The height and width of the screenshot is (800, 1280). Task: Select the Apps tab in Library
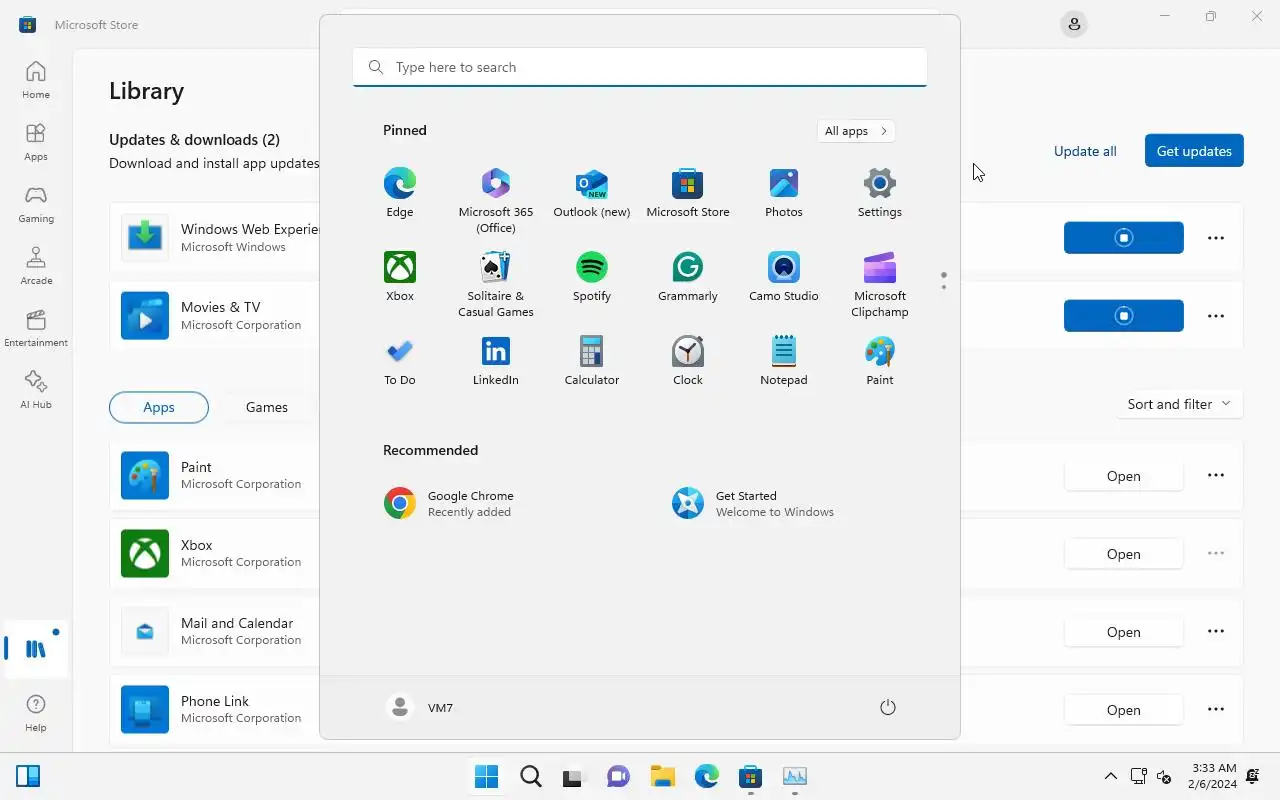[159, 407]
